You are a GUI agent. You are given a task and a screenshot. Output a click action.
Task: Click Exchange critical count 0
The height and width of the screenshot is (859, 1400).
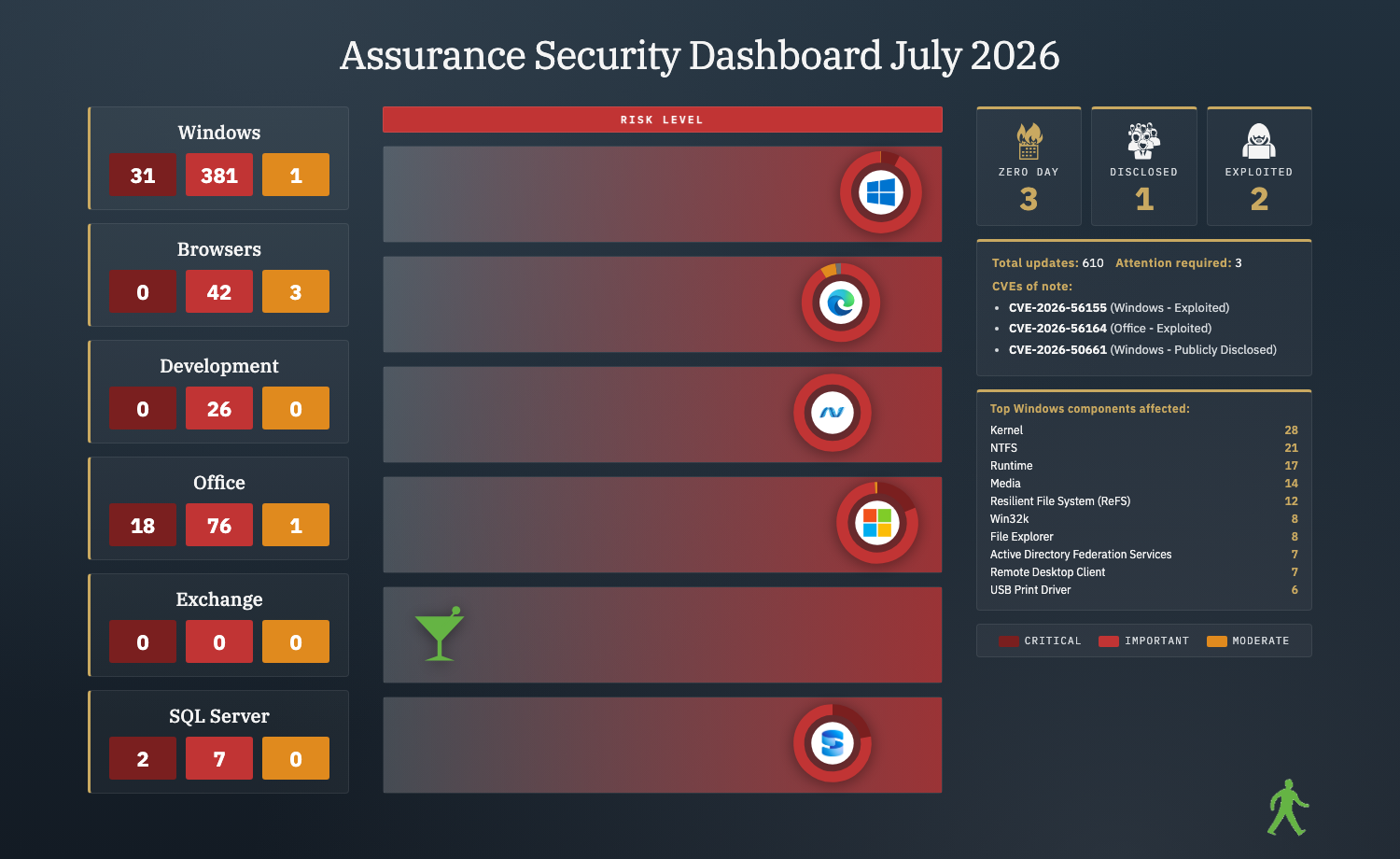(143, 641)
